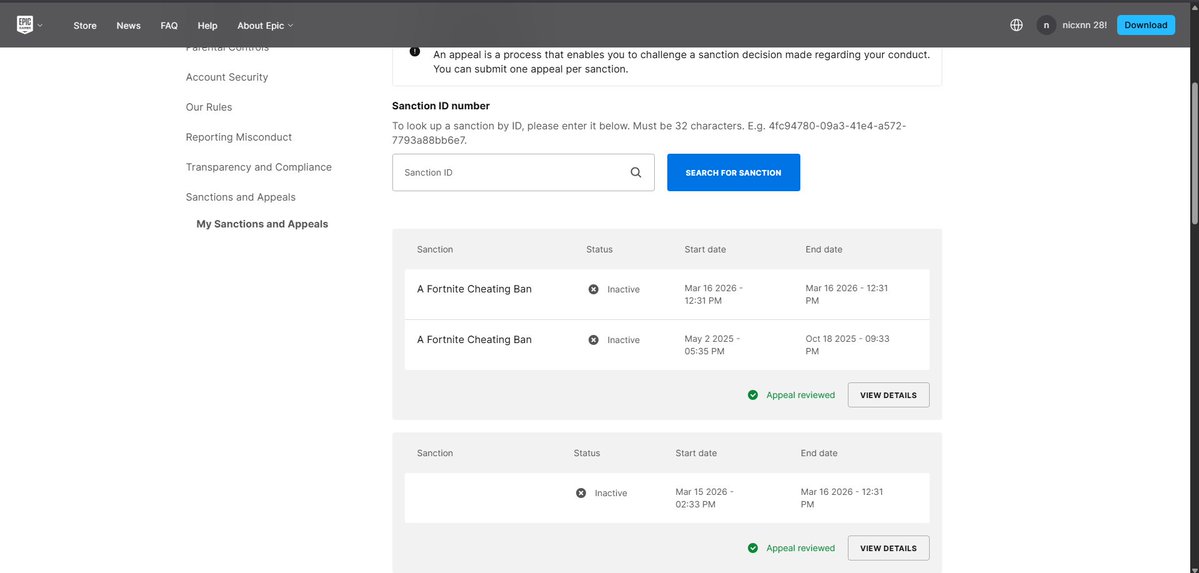1199x573 pixels.
Task: Click Inactive icon for Mar 16 2026 - 12:31 PM start sanction
Action: tap(593, 289)
